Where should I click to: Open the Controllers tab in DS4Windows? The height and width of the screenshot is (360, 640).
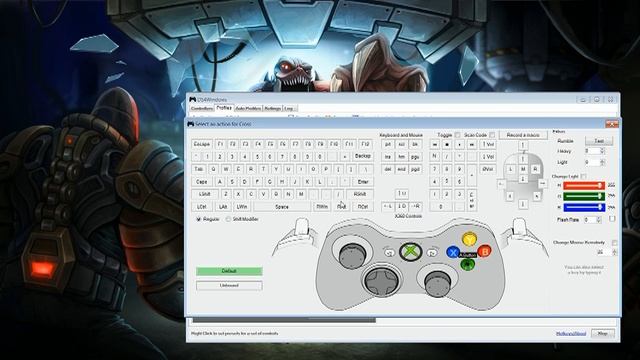(202, 109)
